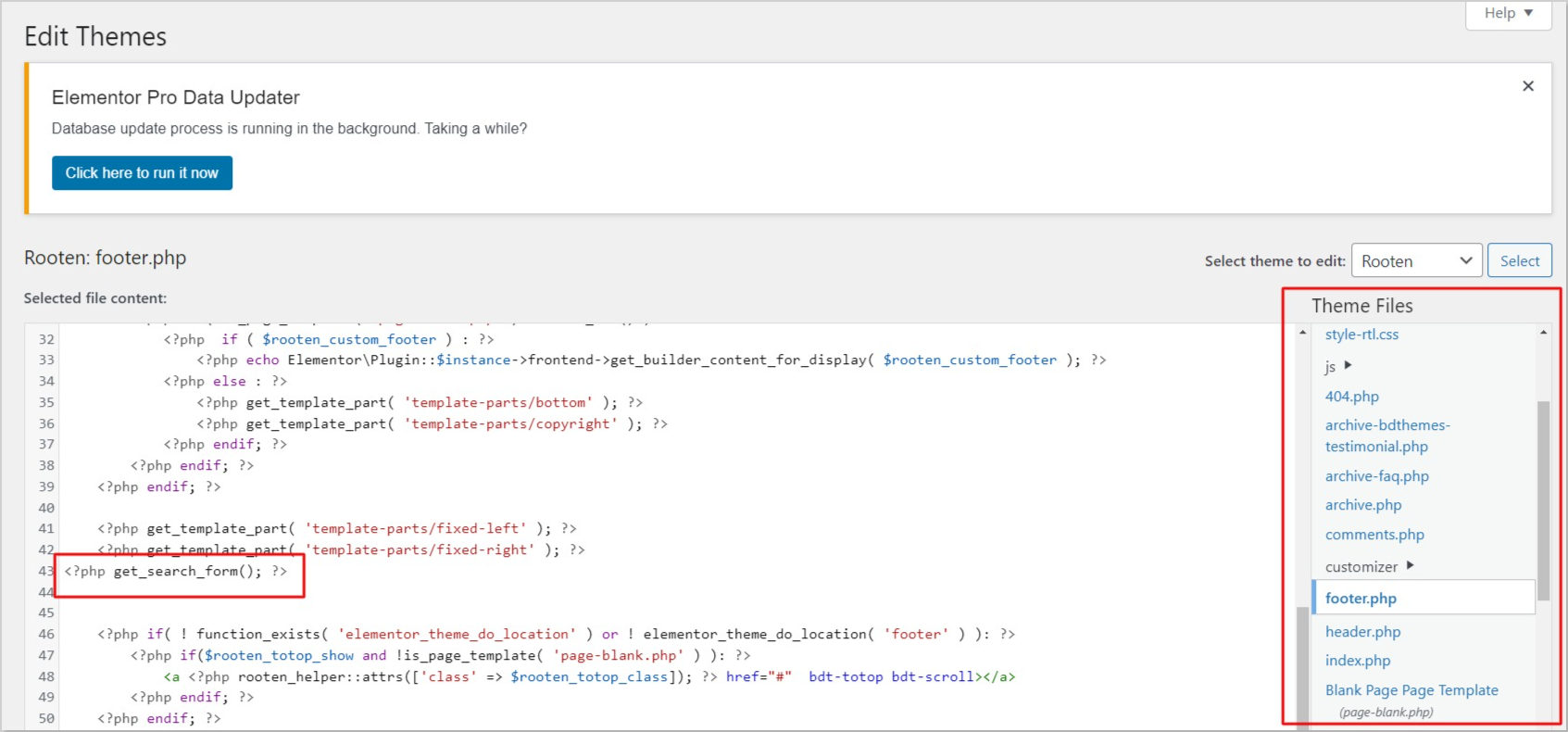The width and height of the screenshot is (1568, 732).
Task: Click the 'Edit Themes' page title
Action: point(95,37)
